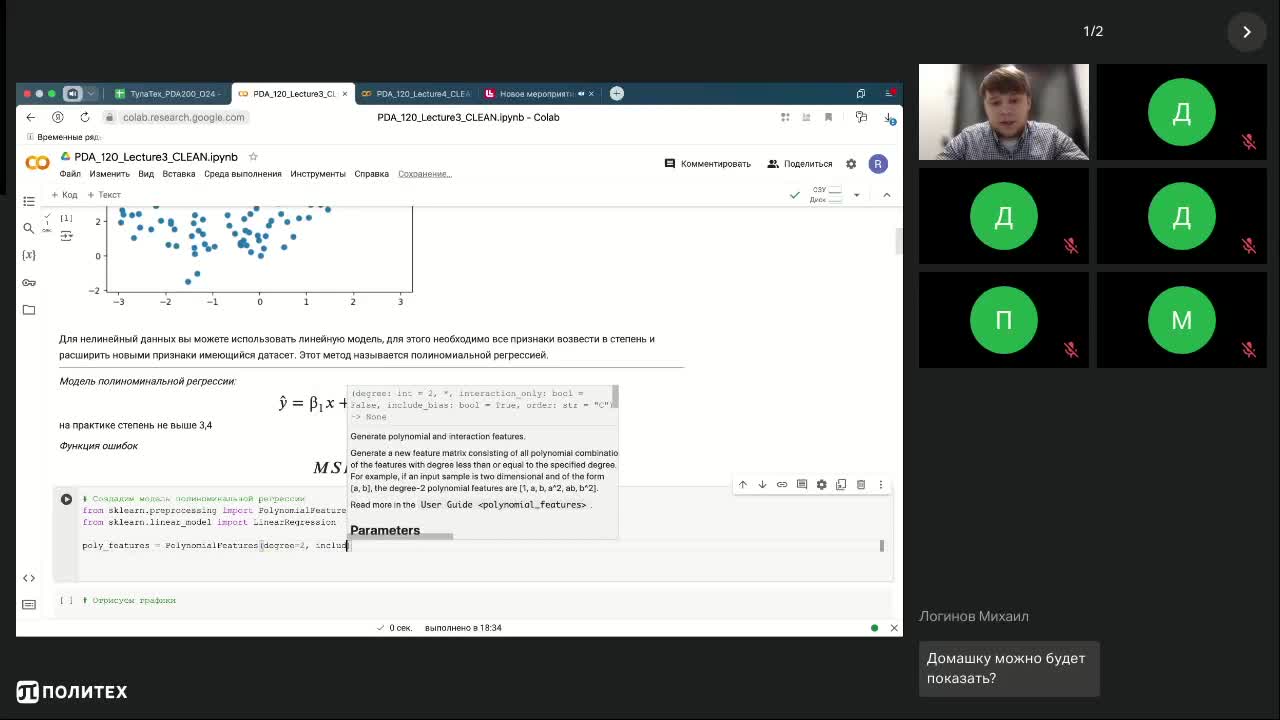This screenshot has width=1280, height=720.
Task: Click the Отрисуем графики cell run bracket
Action: 66,600
